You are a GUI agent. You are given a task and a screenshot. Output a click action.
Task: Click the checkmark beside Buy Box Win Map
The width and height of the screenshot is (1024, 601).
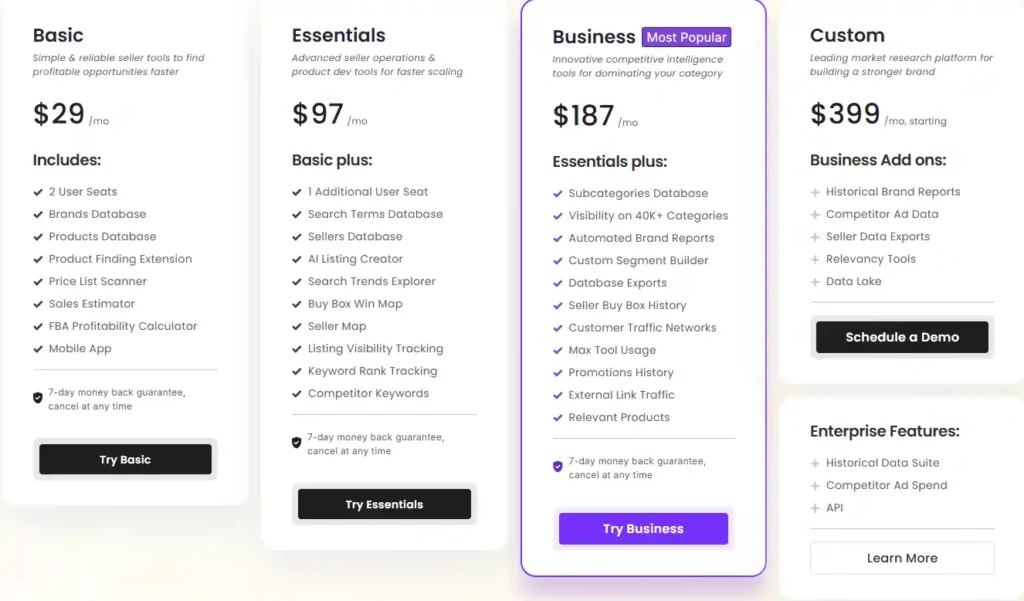tap(296, 304)
